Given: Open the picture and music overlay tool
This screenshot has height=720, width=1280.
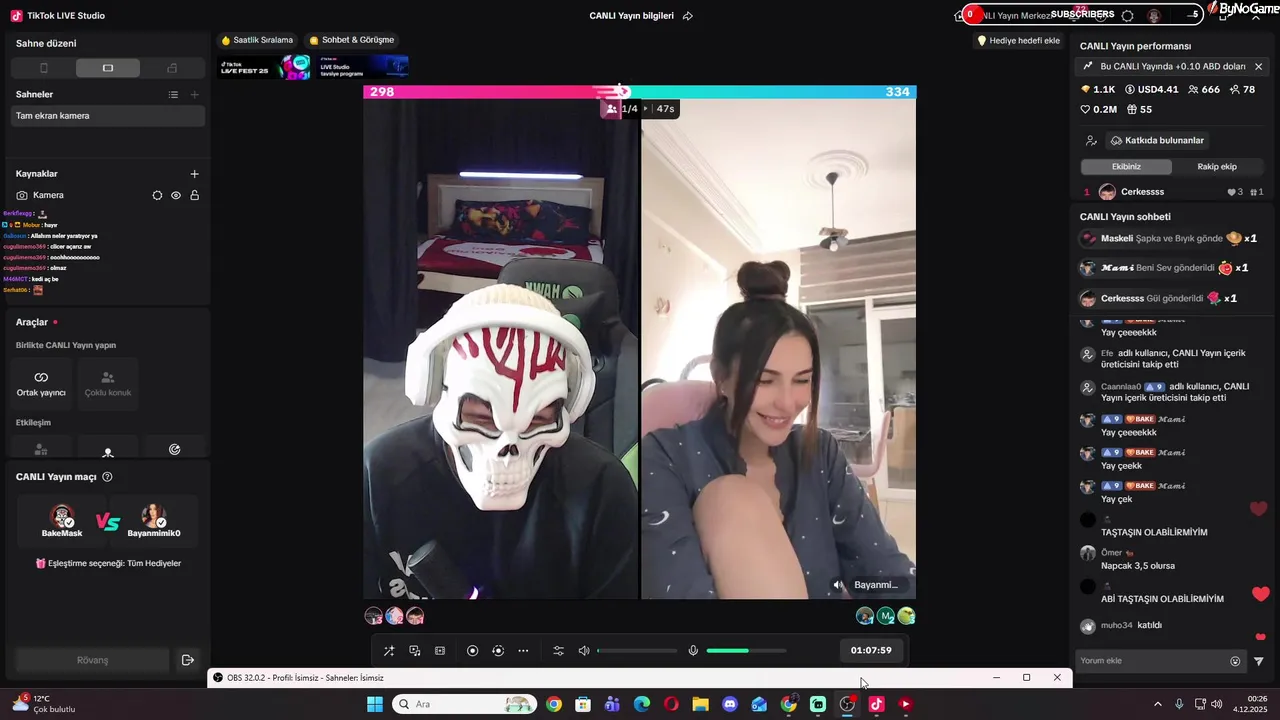Looking at the screenshot, I should (415, 651).
